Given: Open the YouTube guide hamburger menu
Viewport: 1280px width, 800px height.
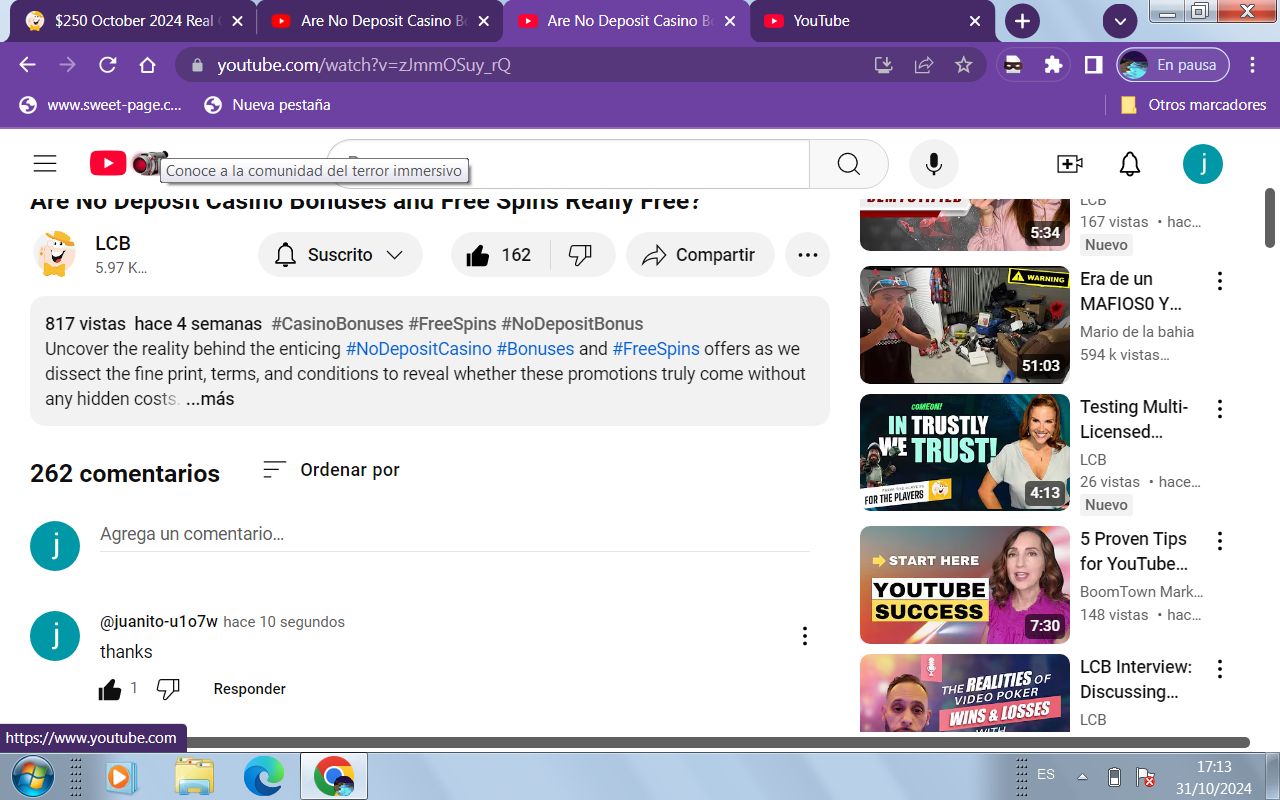Looking at the screenshot, I should 45,164.
